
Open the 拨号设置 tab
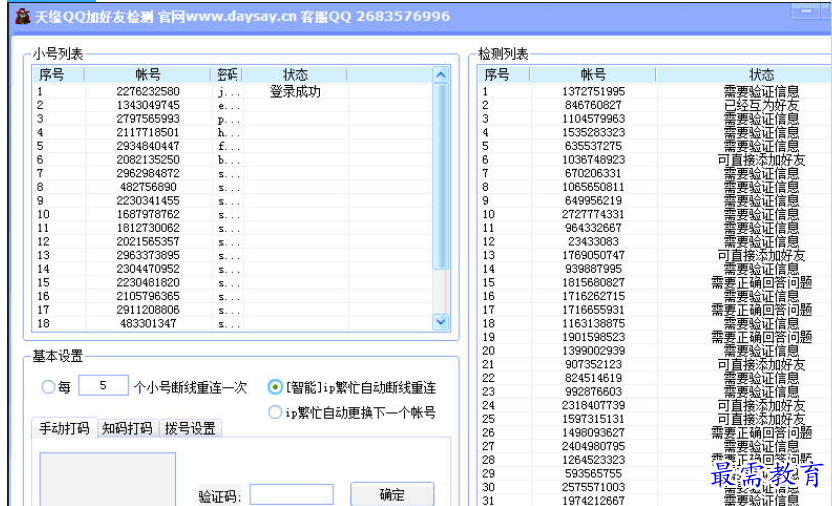pos(190,428)
